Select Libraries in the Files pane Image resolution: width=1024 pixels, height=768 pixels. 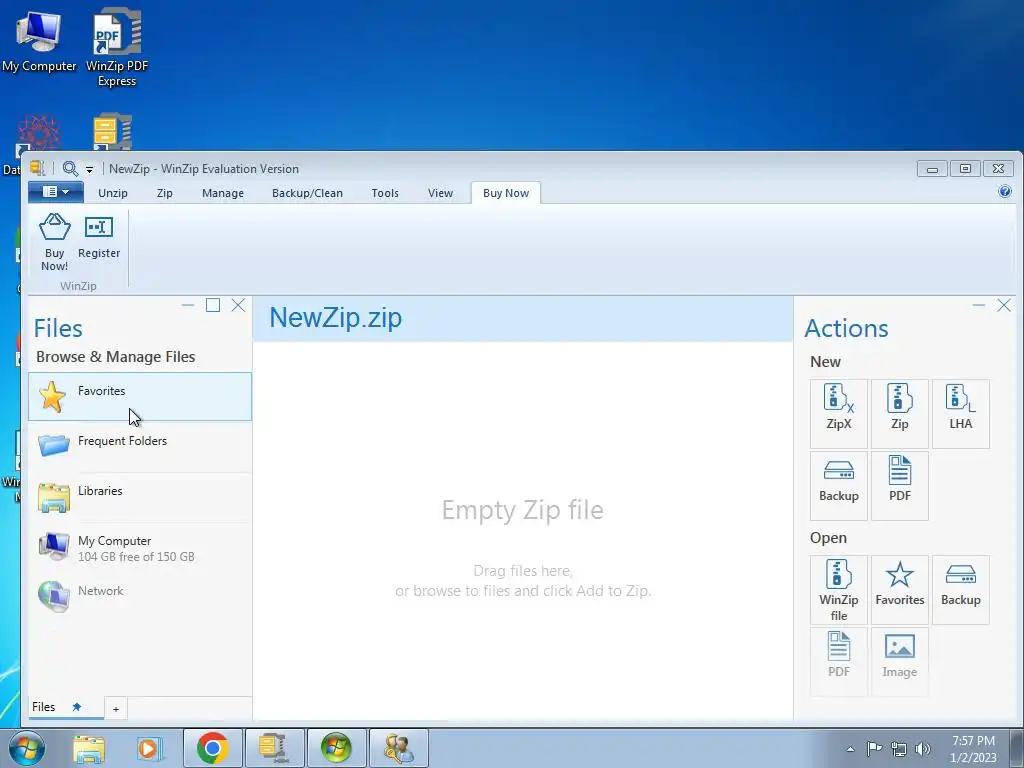coord(140,497)
